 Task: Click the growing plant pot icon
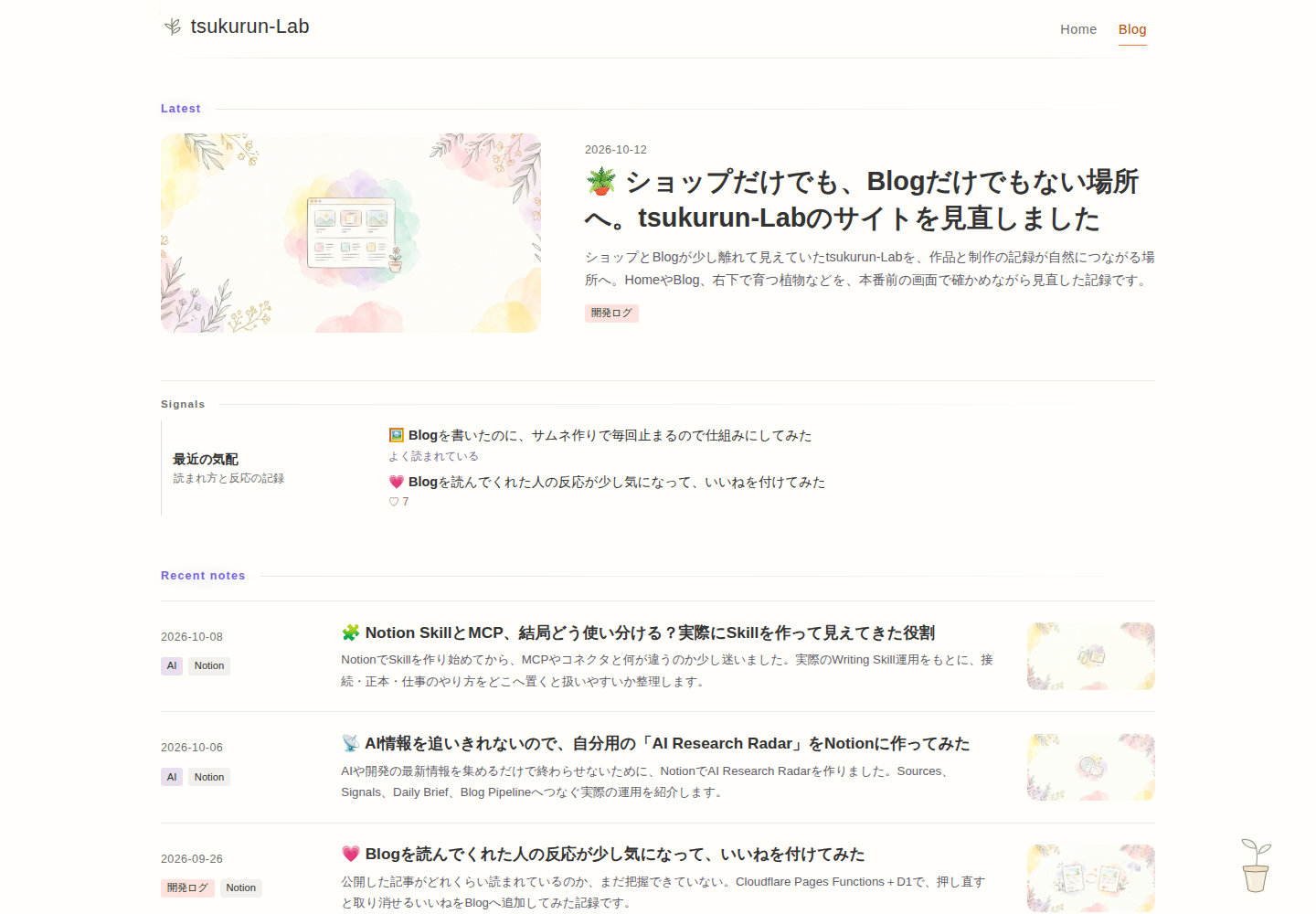(x=1256, y=866)
